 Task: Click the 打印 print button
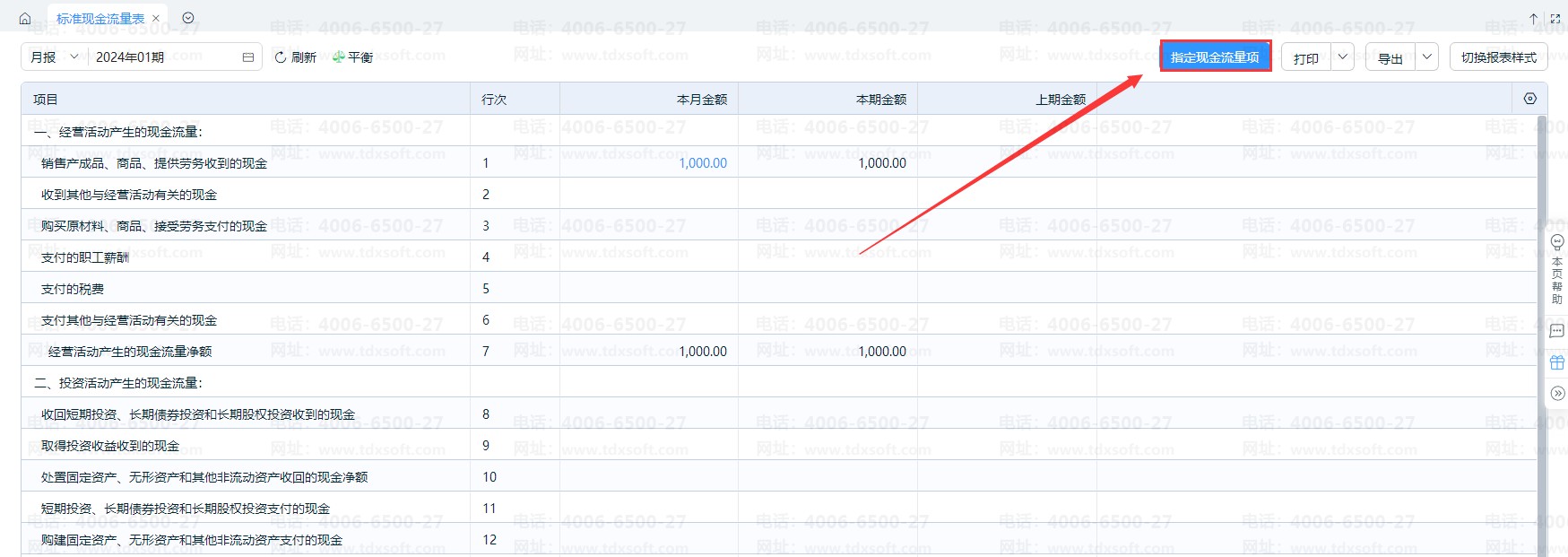point(1306,58)
